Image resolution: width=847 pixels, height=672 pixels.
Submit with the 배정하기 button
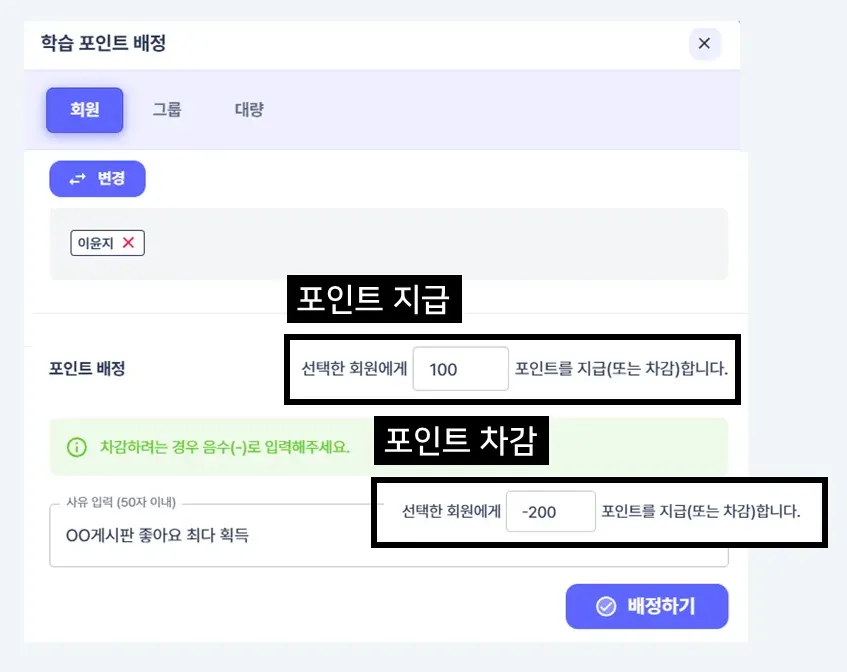[646, 606]
